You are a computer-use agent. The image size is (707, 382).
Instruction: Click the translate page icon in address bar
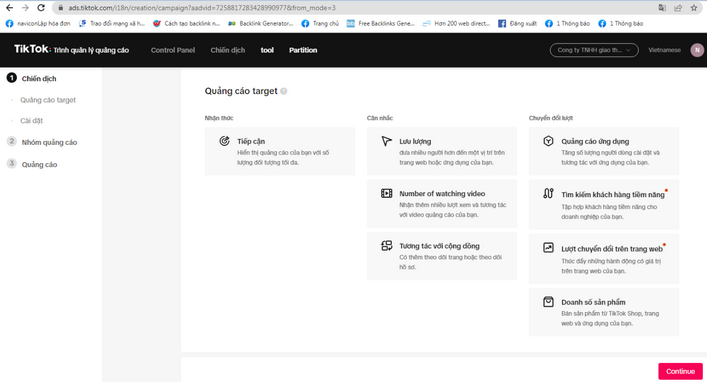click(x=662, y=8)
